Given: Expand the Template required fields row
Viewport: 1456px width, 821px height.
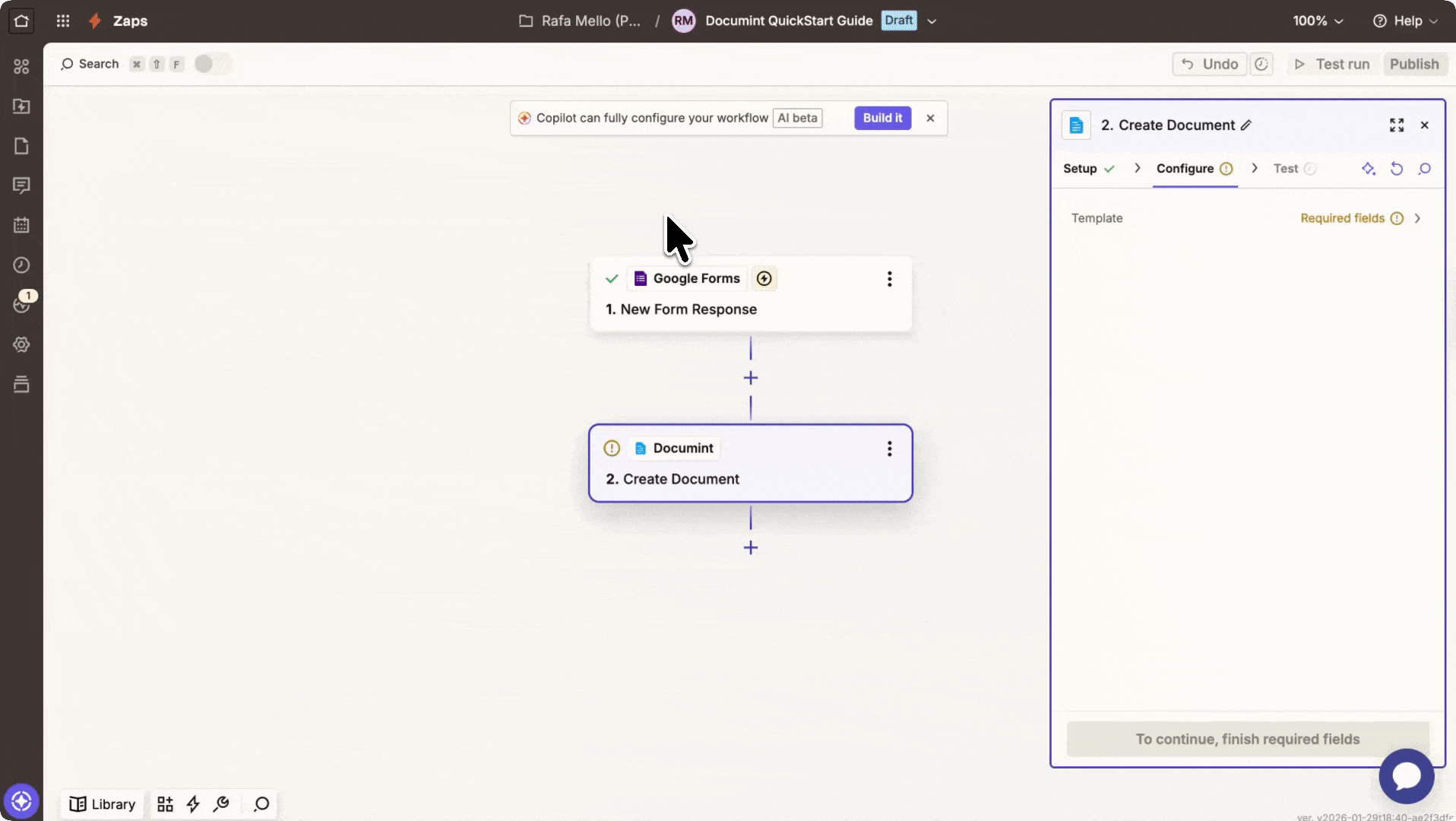Looking at the screenshot, I should pyautogui.click(x=1416, y=218).
